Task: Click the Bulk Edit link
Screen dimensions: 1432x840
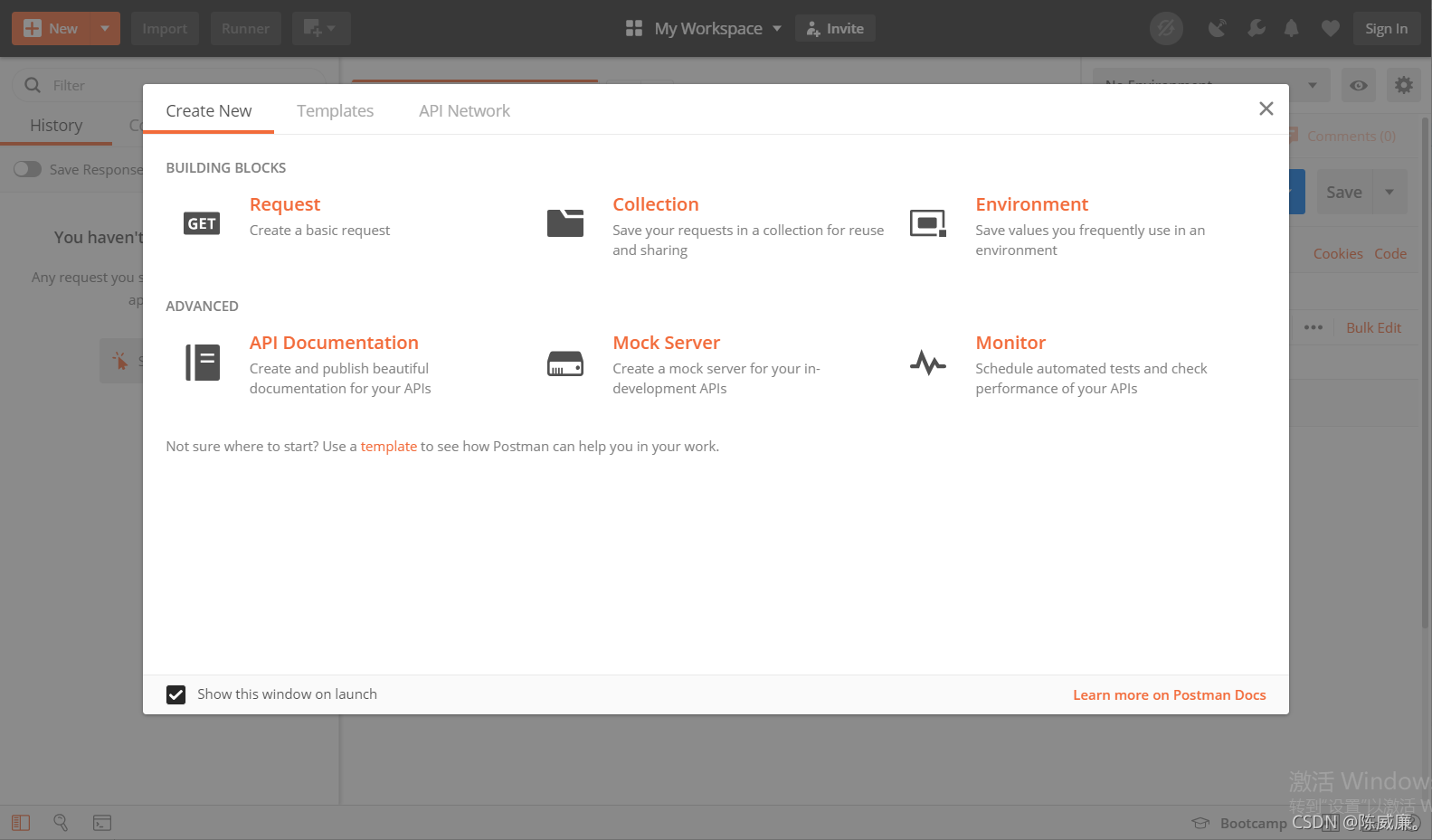Action: (x=1373, y=327)
